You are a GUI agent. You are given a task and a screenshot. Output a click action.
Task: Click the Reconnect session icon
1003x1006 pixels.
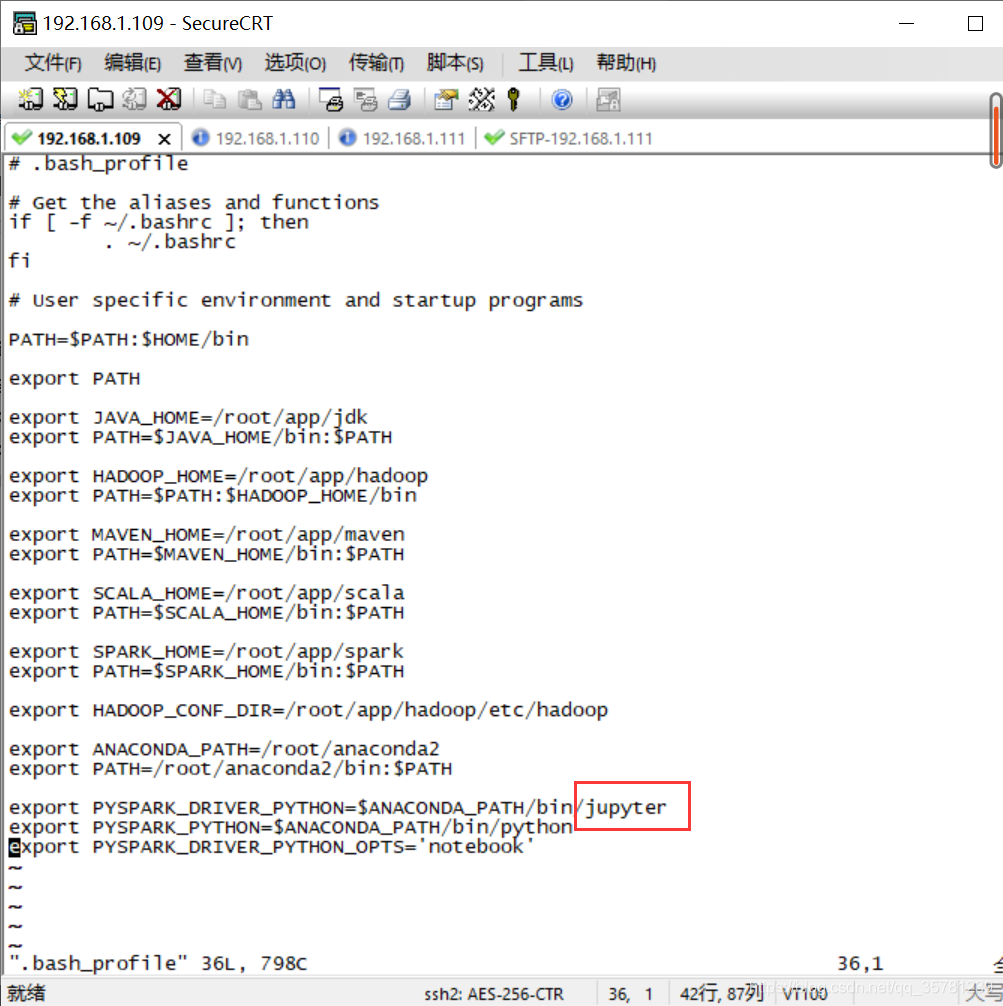pyautogui.click(x=135, y=99)
